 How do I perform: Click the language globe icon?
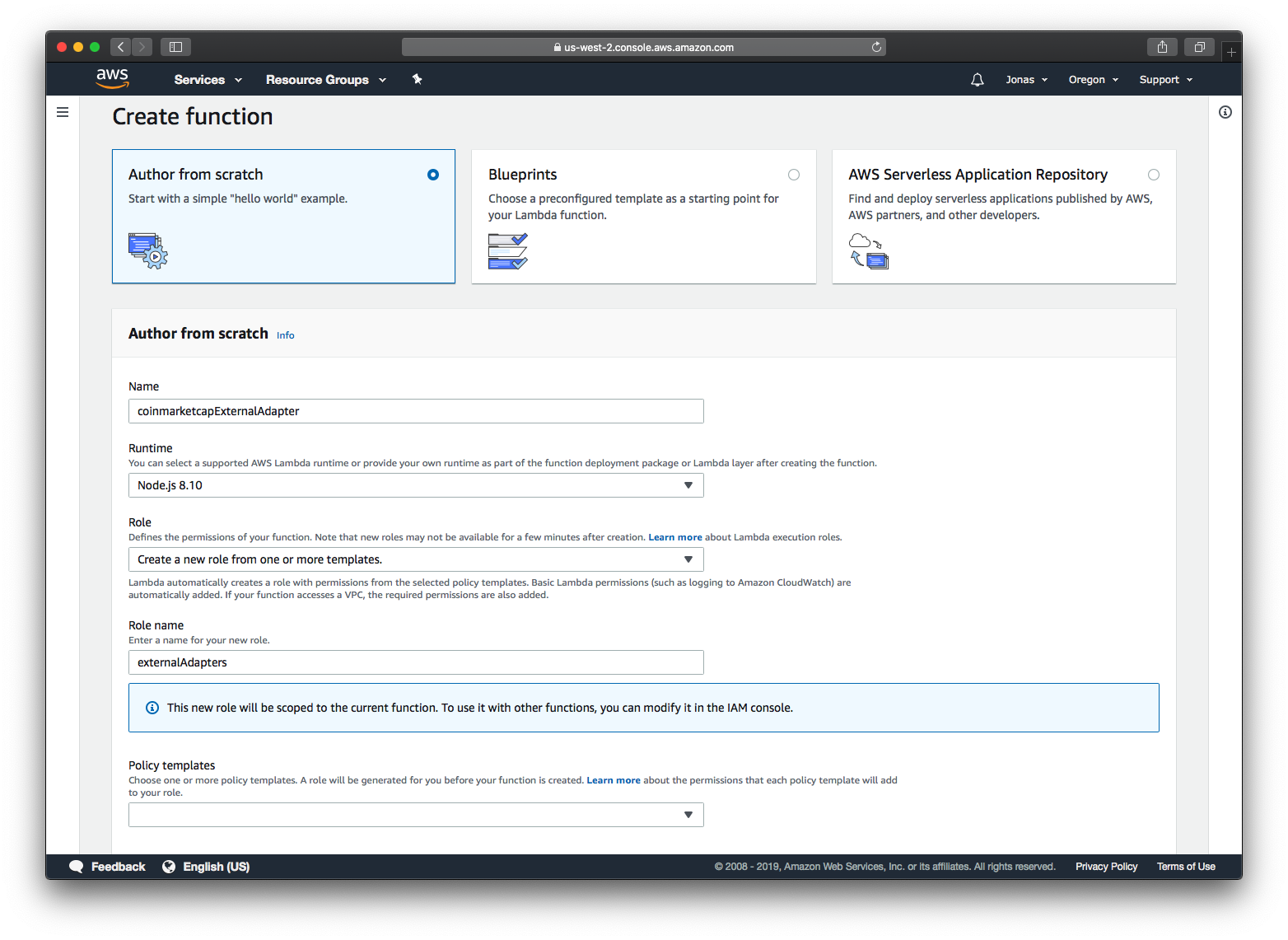pyautogui.click(x=169, y=867)
